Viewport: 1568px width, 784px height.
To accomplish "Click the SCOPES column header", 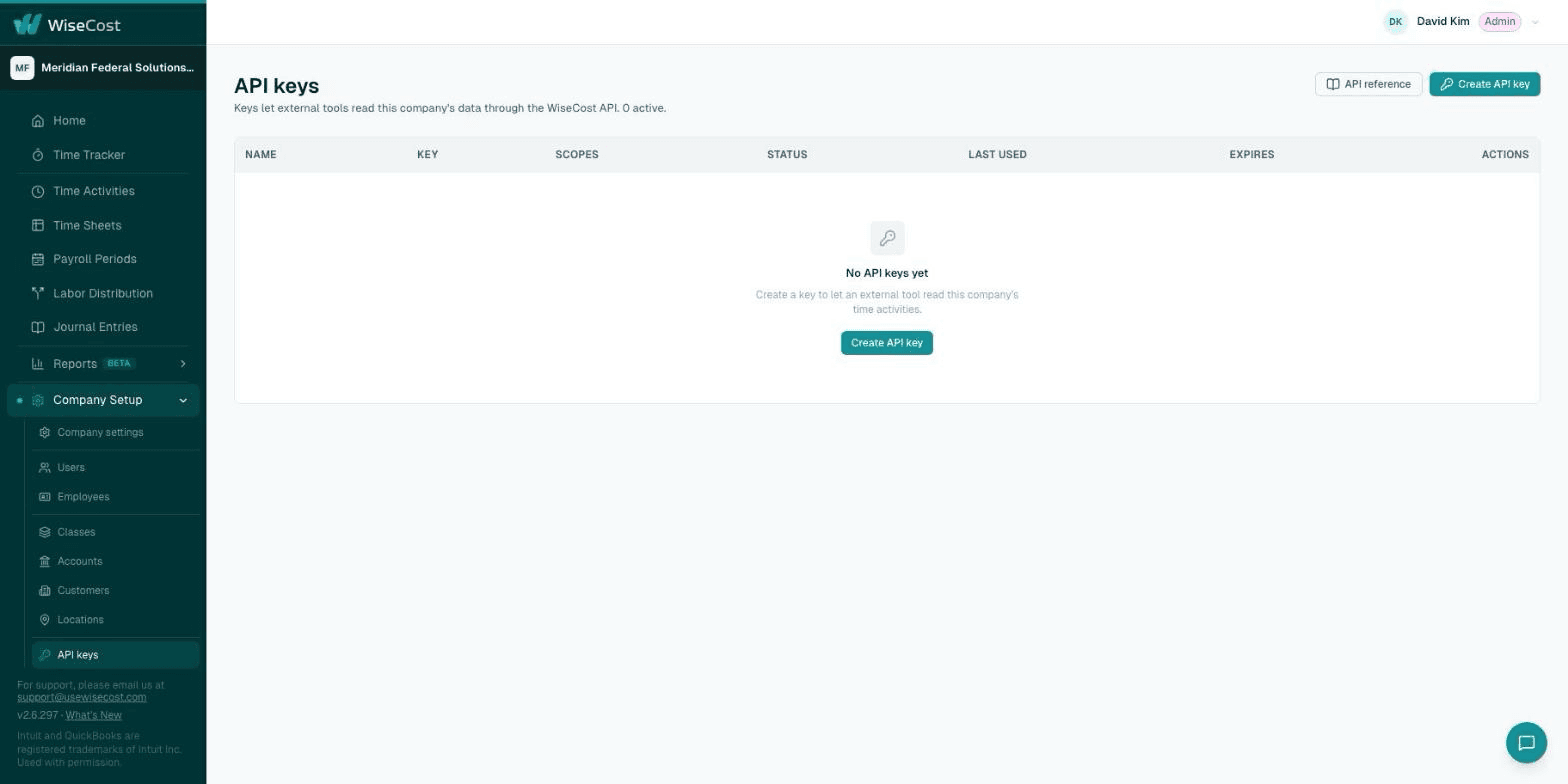I will click(577, 155).
